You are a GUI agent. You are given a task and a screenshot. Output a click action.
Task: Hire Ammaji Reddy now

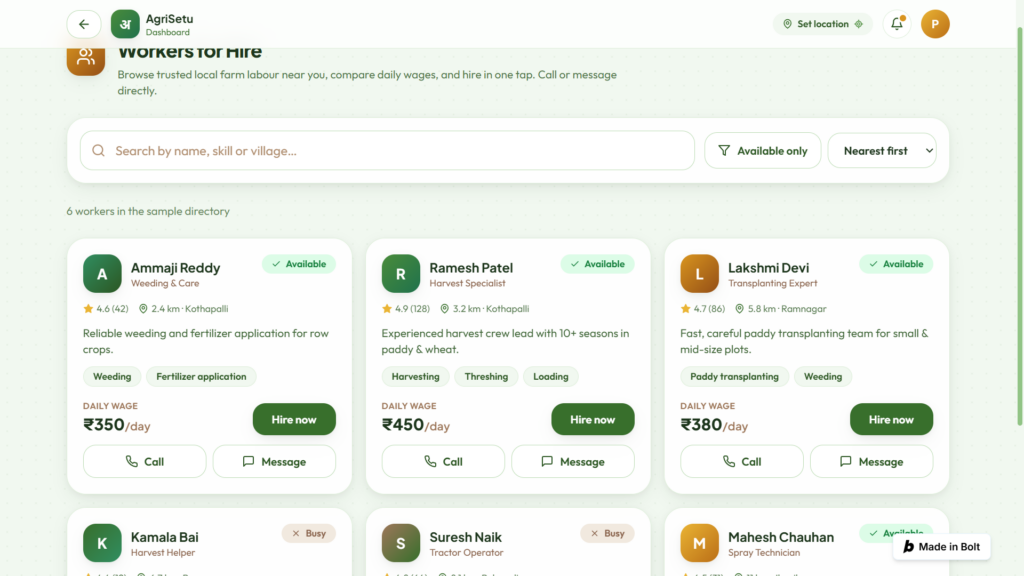coord(294,419)
